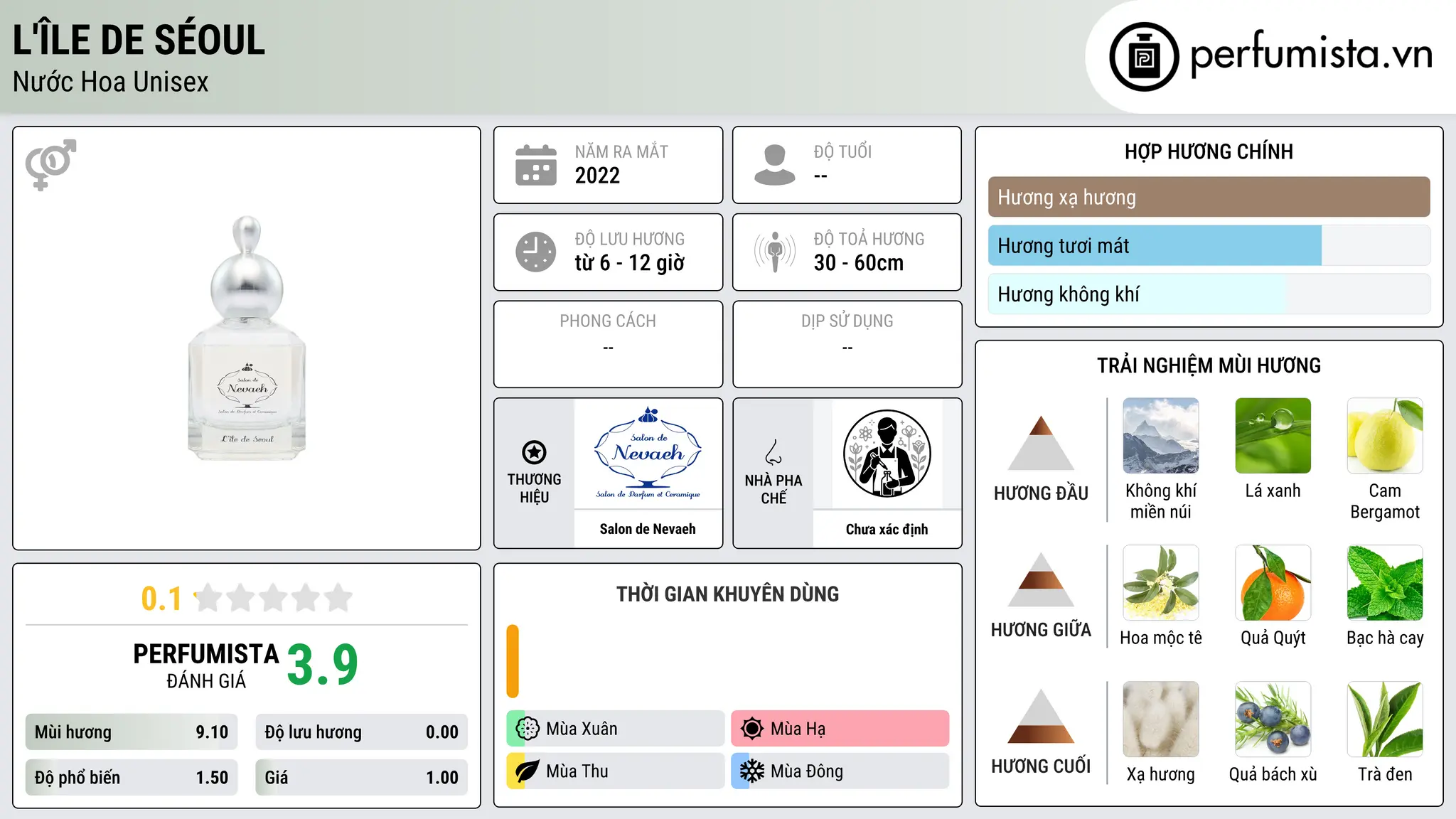Click the Mùi hương 9.10 score bar
The width and height of the screenshot is (1456, 819).
click(132, 732)
